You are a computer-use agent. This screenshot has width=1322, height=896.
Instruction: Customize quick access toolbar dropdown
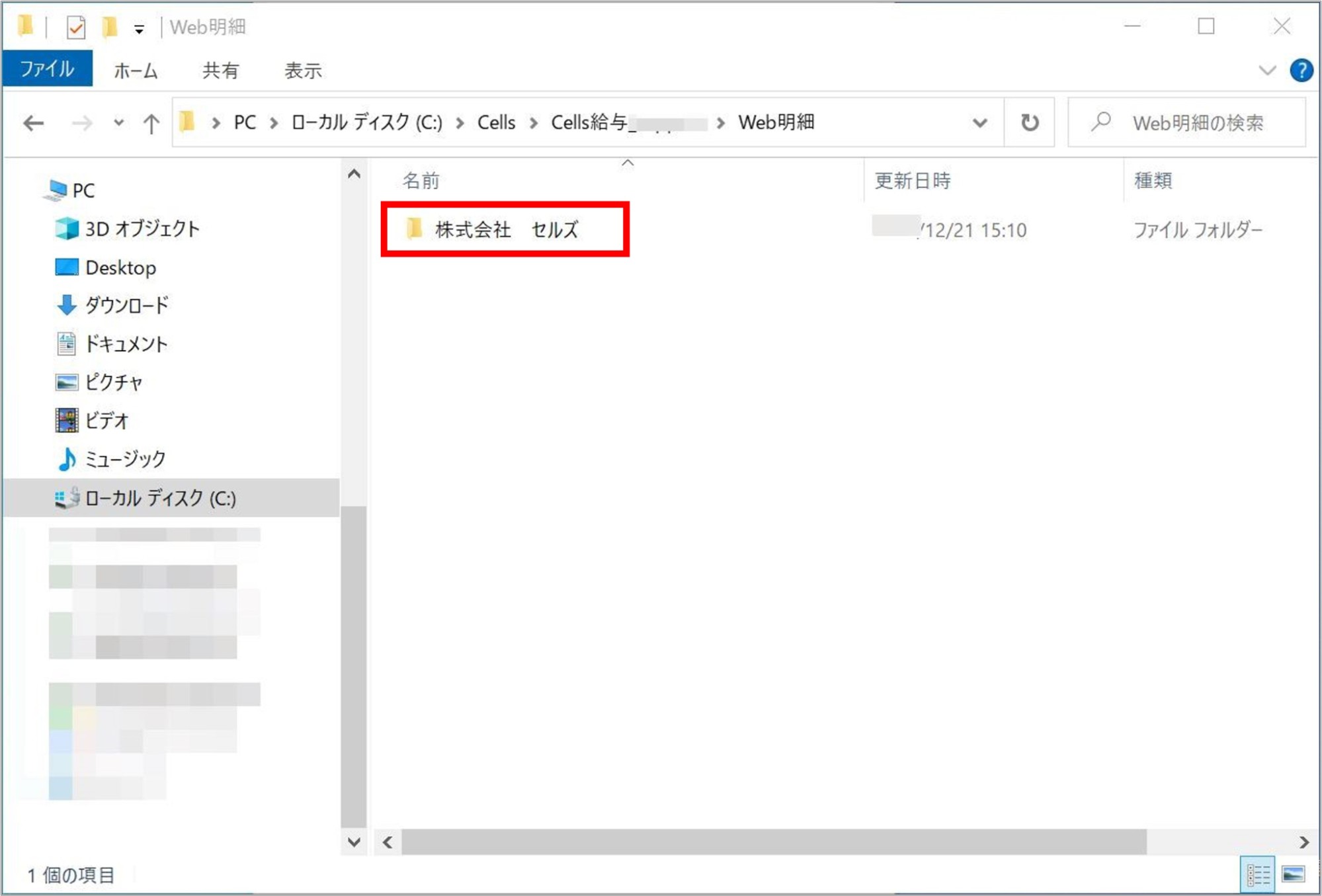pyautogui.click(x=139, y=28)
